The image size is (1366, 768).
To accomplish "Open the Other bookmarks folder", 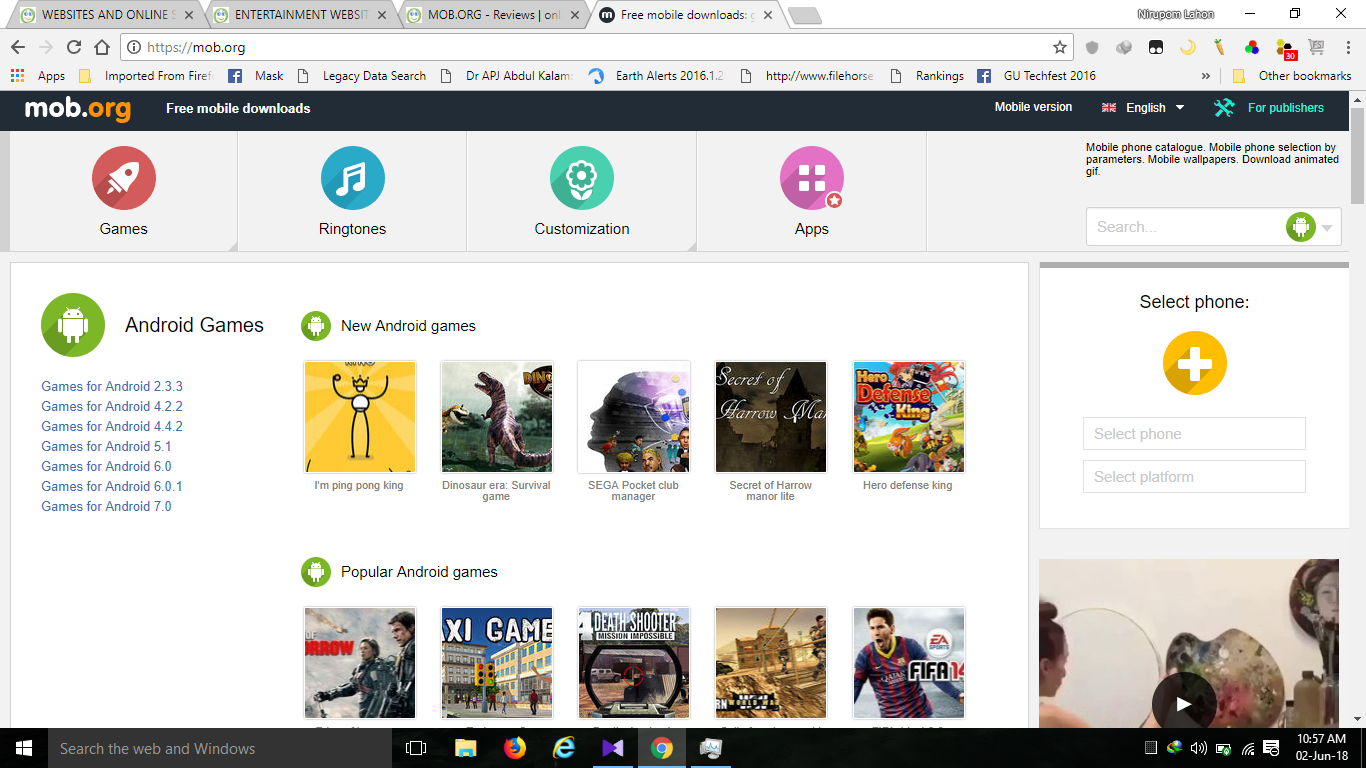I will pyautogui.click(x=1292, y=76).
